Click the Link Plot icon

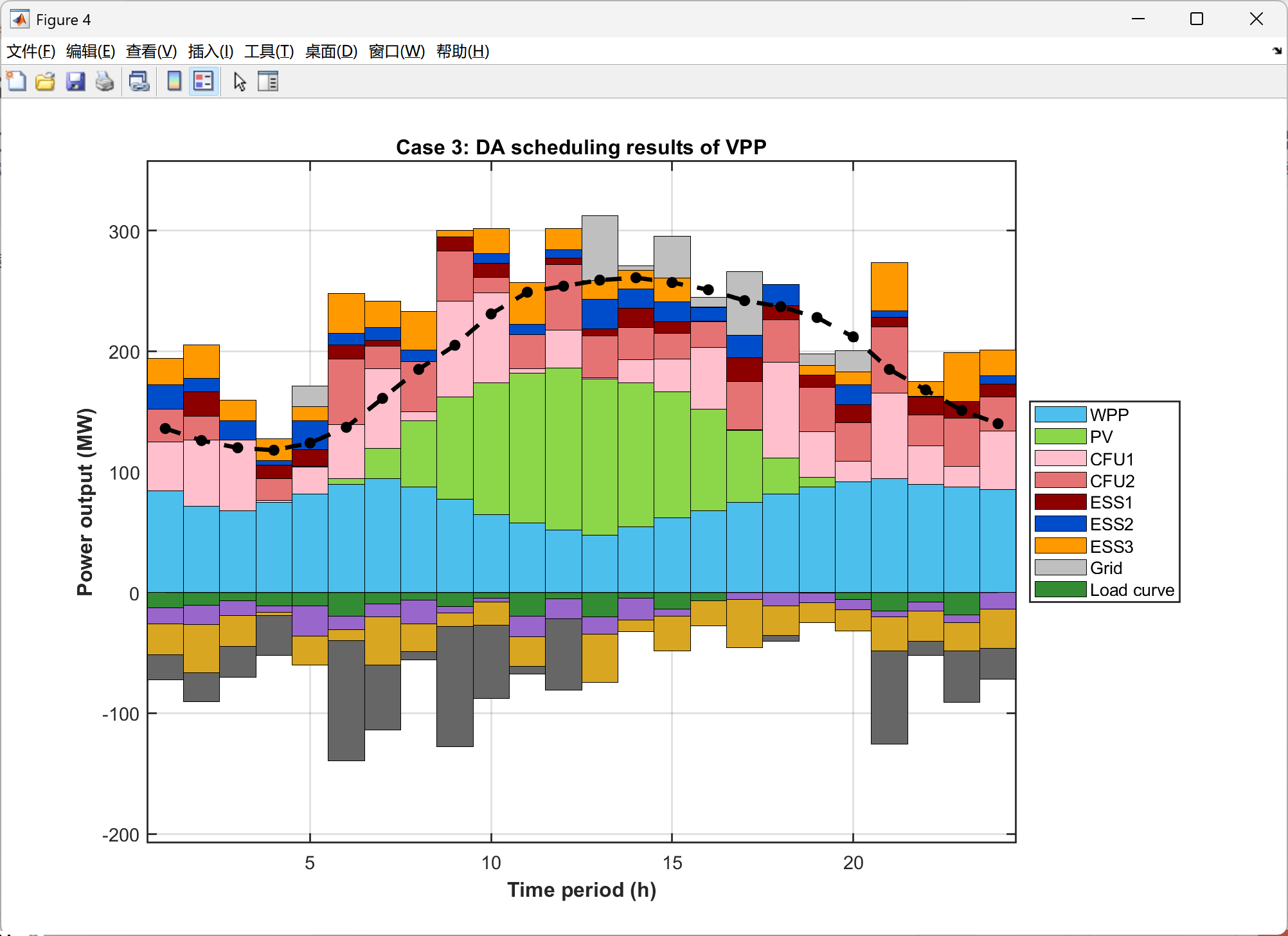(x=139, y=82)
